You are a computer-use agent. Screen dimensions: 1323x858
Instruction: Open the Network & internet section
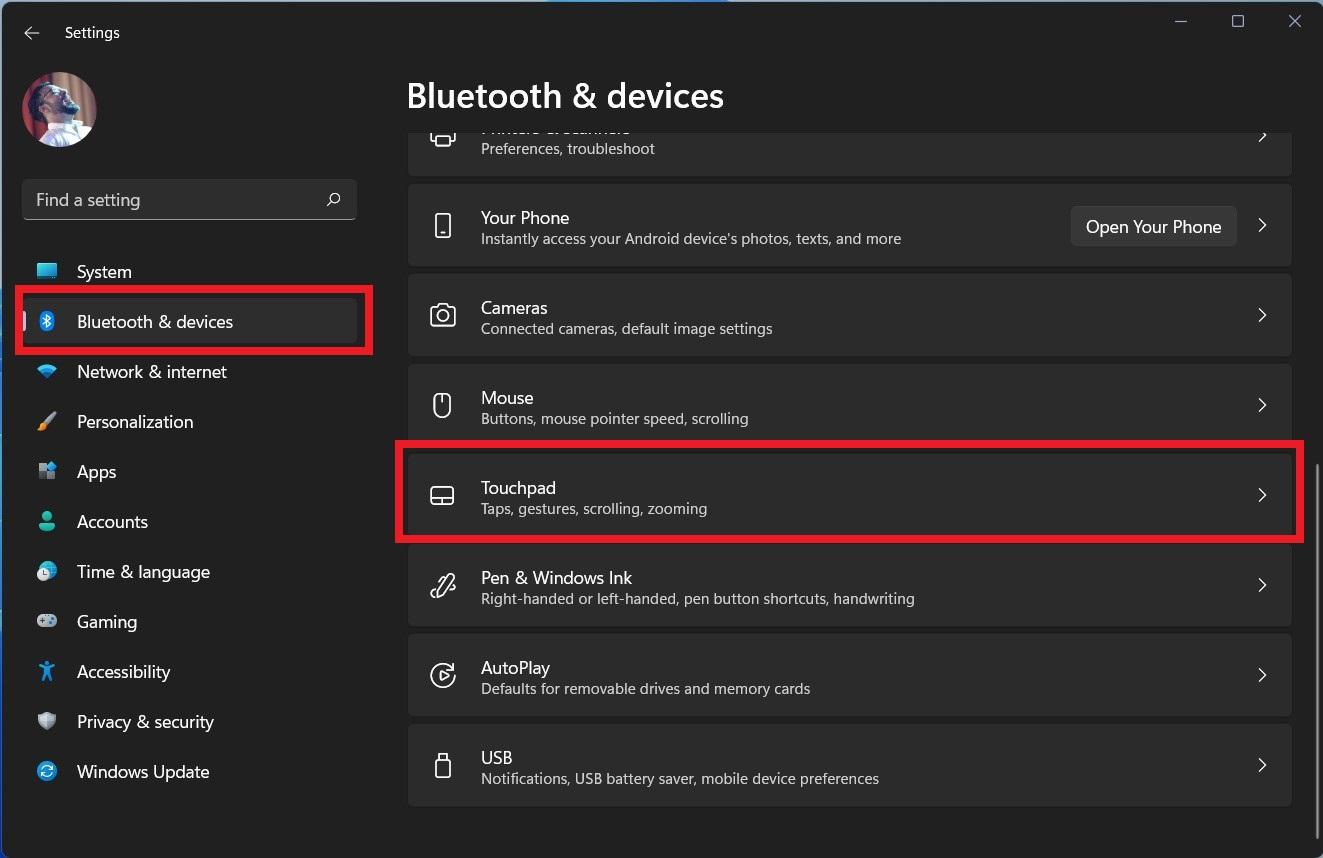point(151,372)
